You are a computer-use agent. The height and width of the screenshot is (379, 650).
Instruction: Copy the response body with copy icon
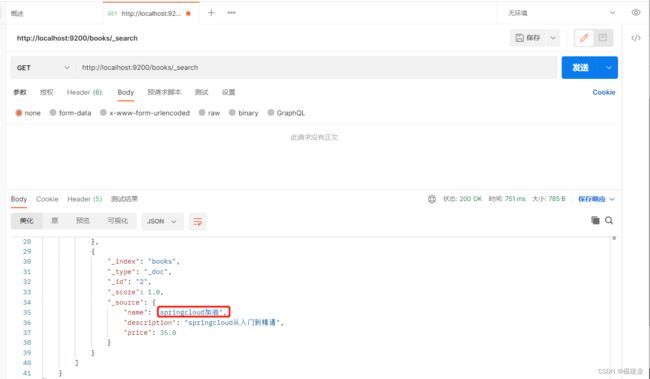coord(595,220)
